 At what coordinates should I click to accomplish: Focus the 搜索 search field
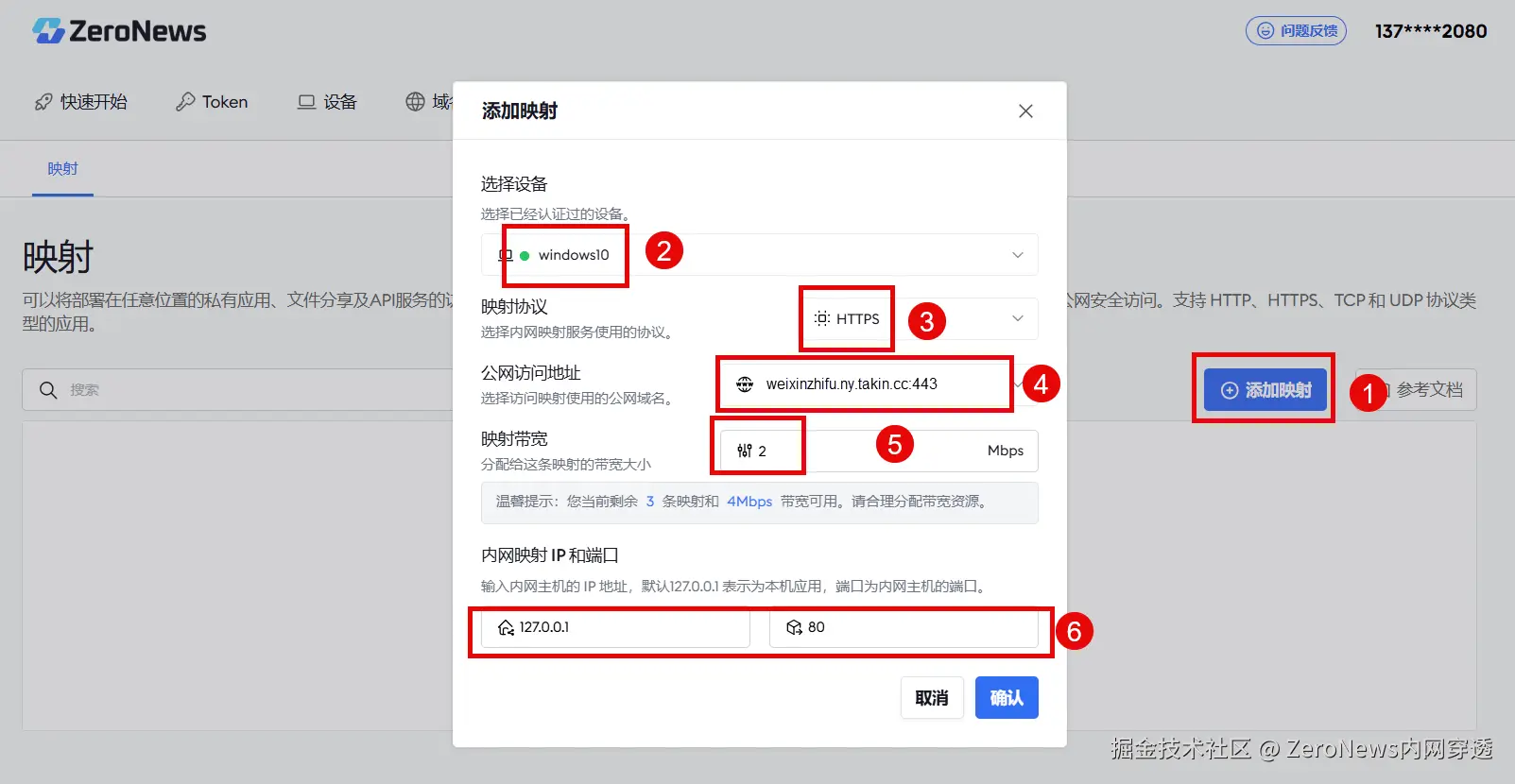point(238,390)
